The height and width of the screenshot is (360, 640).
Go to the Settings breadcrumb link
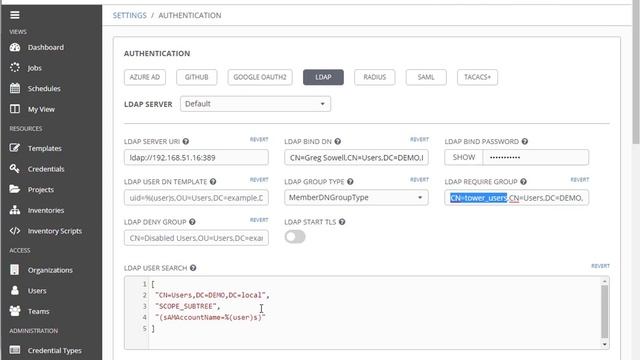click(x=129, y=16)
